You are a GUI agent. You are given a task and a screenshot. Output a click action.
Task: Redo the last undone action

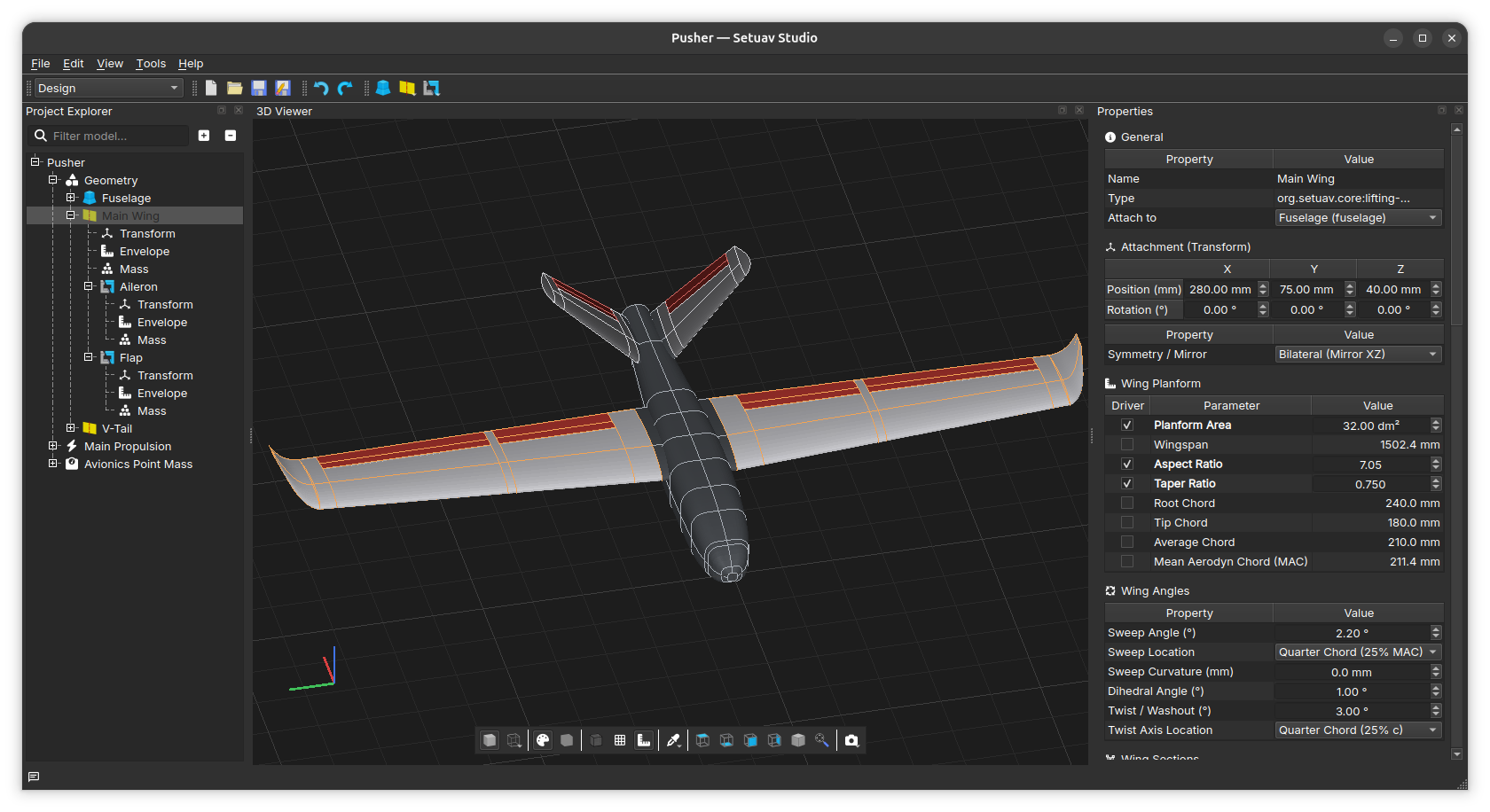[x=345, y=88]
